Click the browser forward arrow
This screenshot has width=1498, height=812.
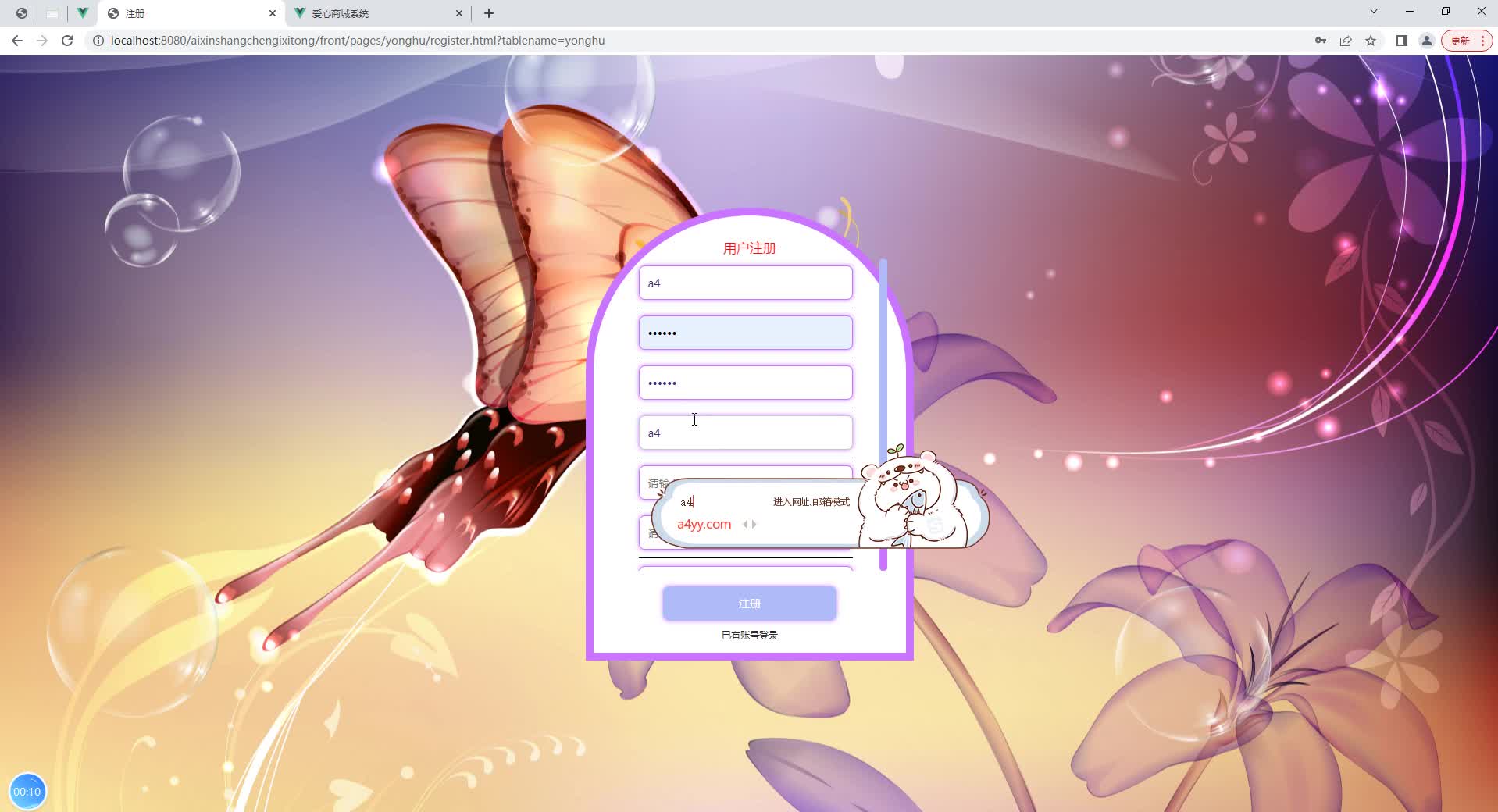pyautogui.click(x=42, y=41)
